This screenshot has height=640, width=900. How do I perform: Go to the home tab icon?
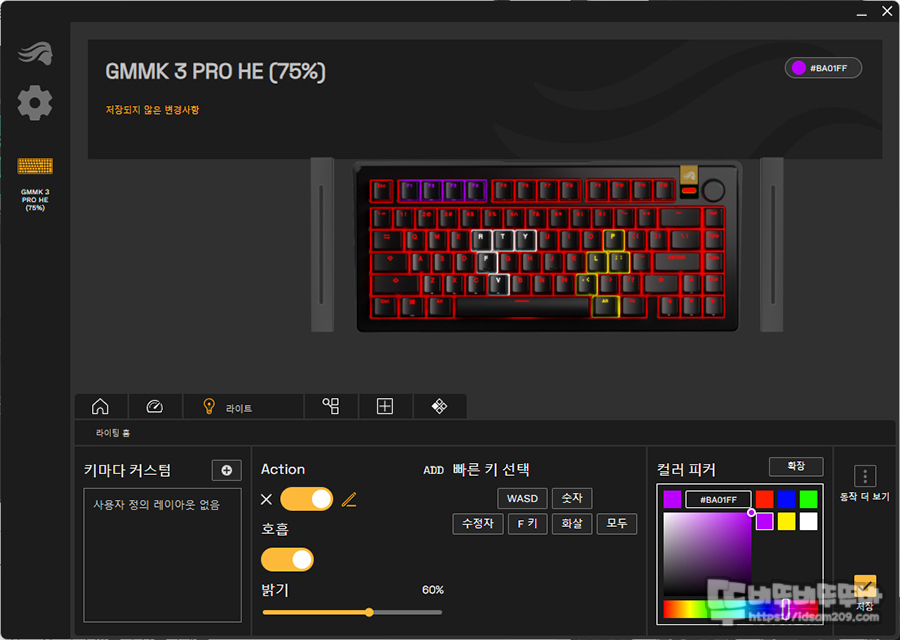pos(100,406)
